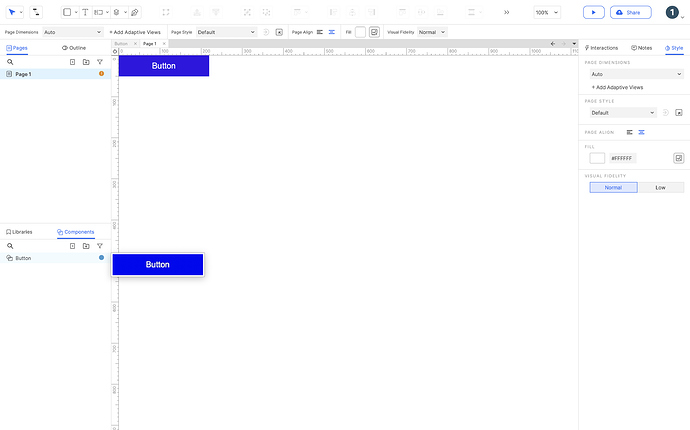Activate the Connector tool
Screen dimensions: 690x430
36,12
